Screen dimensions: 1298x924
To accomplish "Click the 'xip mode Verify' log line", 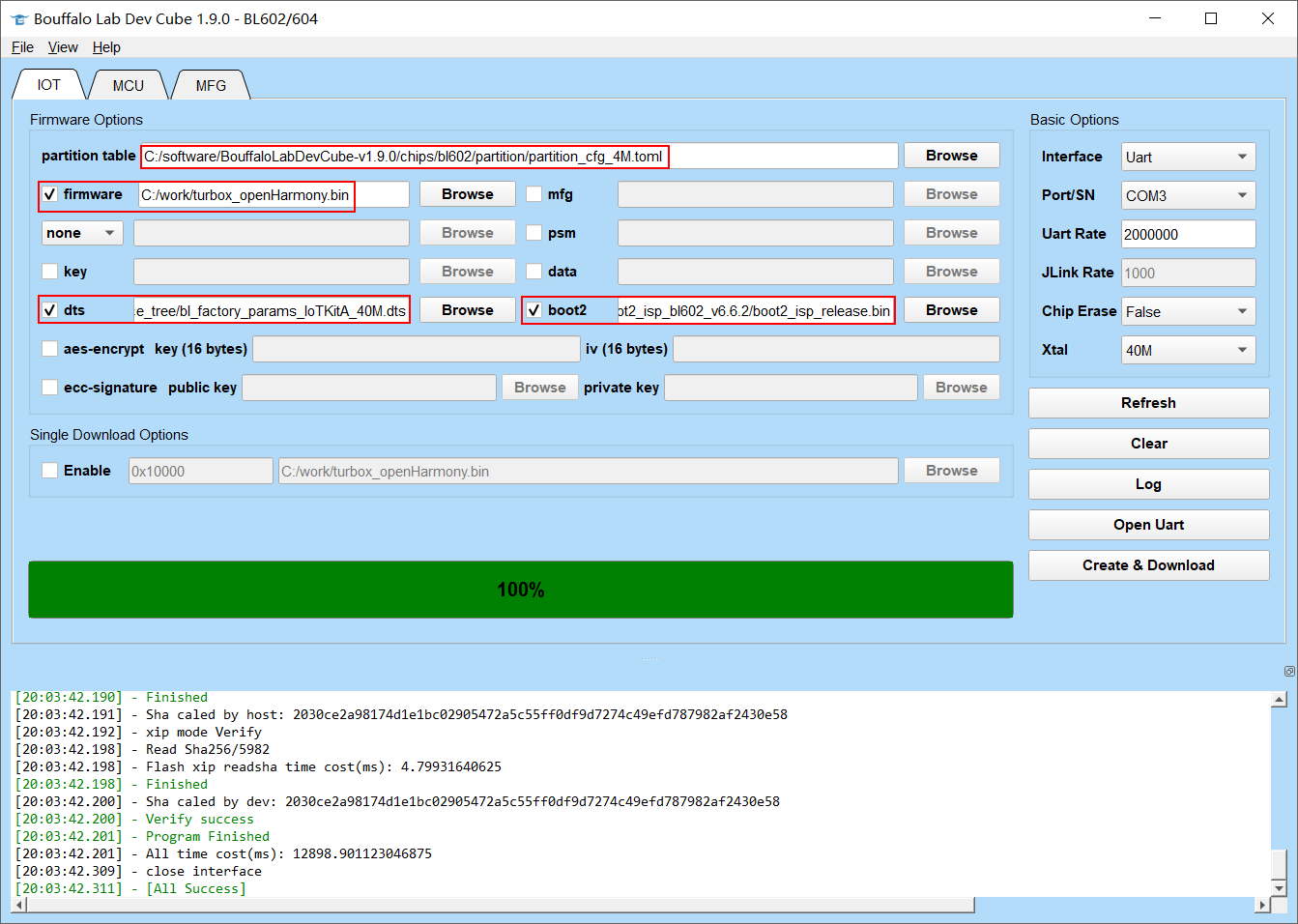I will [138, 732].
